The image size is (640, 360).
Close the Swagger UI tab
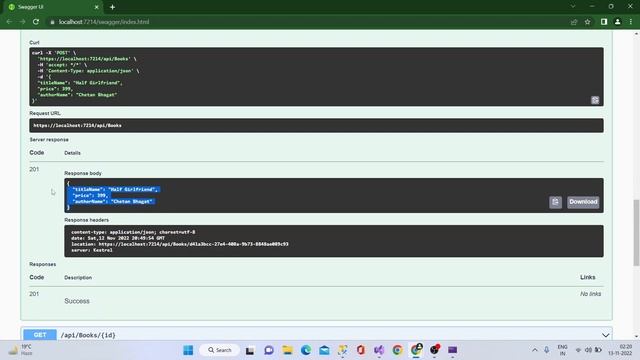[x=96, y=7]
